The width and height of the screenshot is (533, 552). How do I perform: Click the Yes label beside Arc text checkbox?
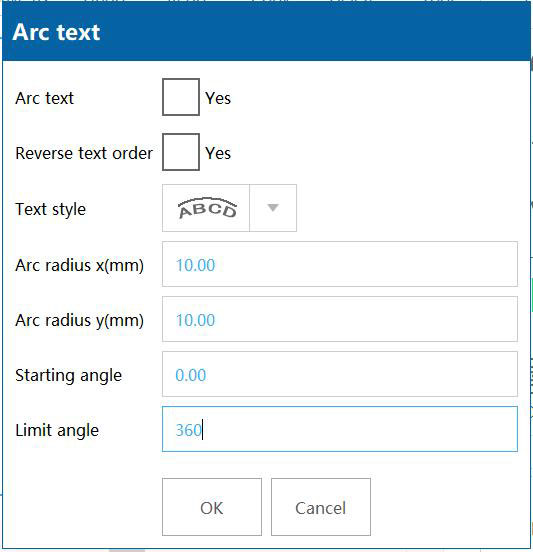point(218,98)
